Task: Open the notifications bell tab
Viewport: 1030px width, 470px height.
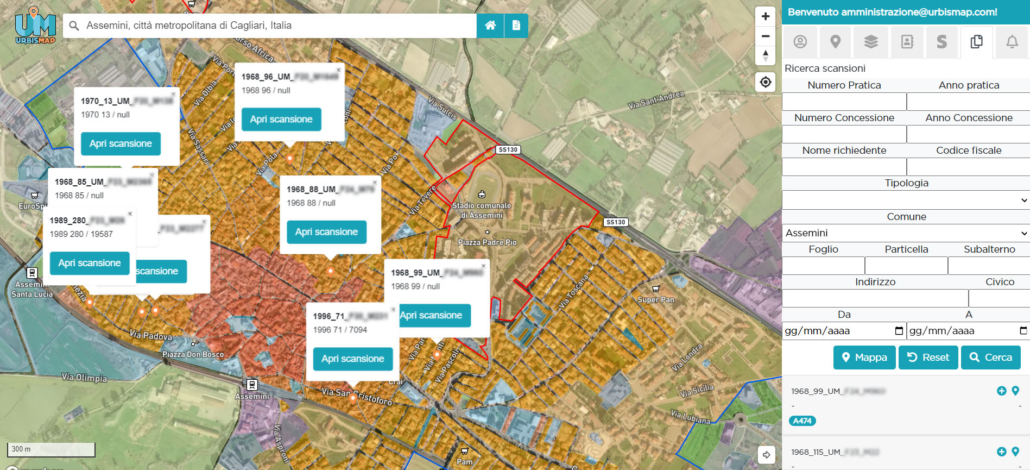Action: 1012,42
